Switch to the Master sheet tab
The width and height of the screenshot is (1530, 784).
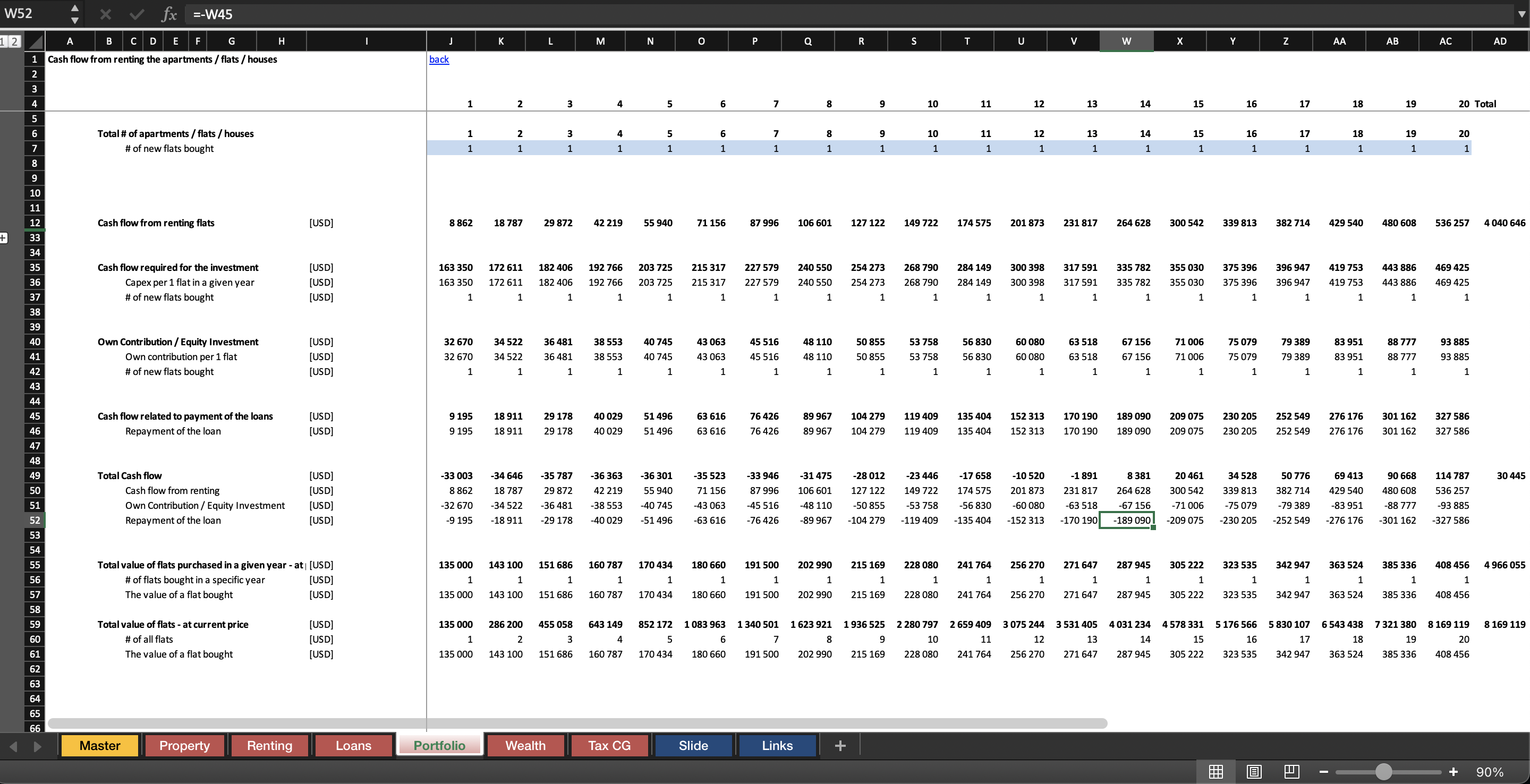click(100, 745)
